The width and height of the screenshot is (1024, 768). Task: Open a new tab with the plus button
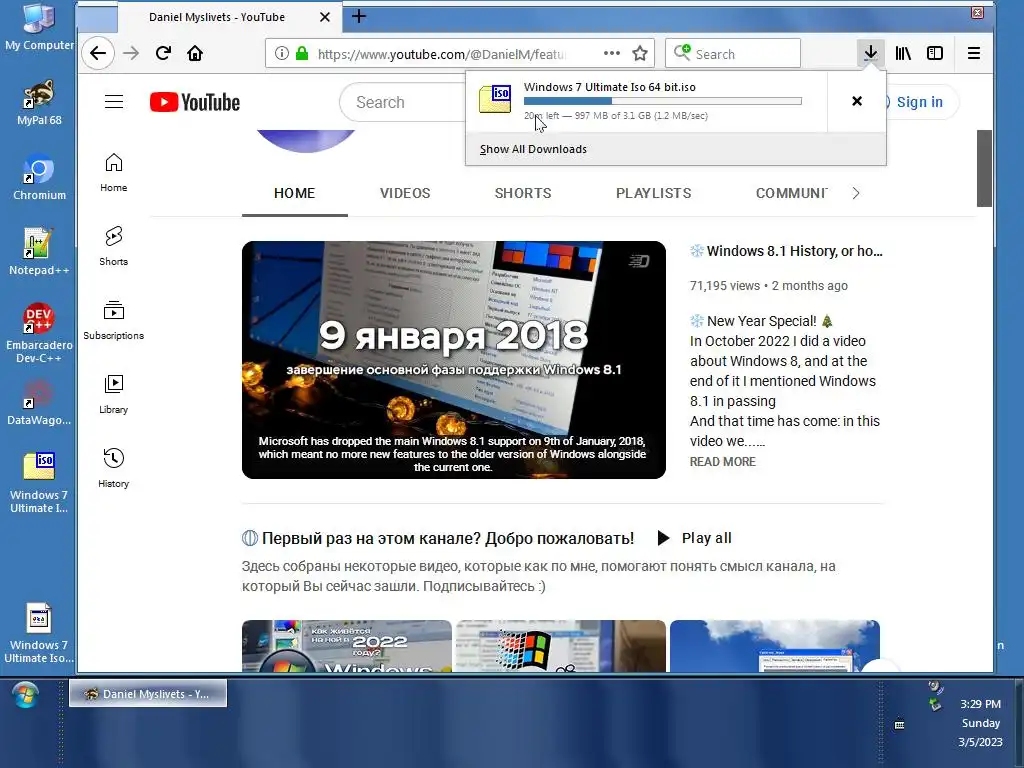pyautogui.click(x=359, y=16)
